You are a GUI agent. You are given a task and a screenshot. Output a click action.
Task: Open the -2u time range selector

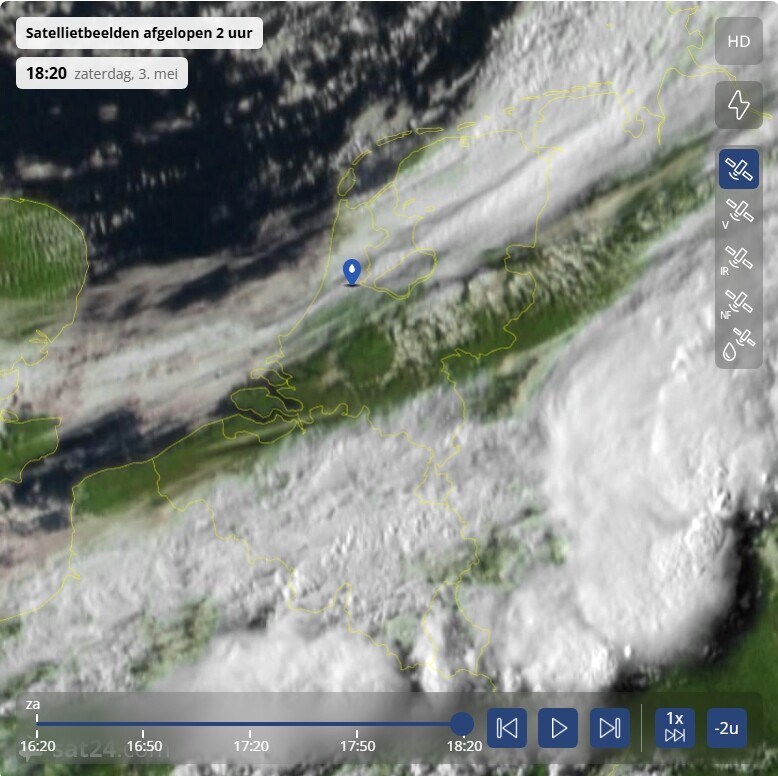[x=727, y=728]
